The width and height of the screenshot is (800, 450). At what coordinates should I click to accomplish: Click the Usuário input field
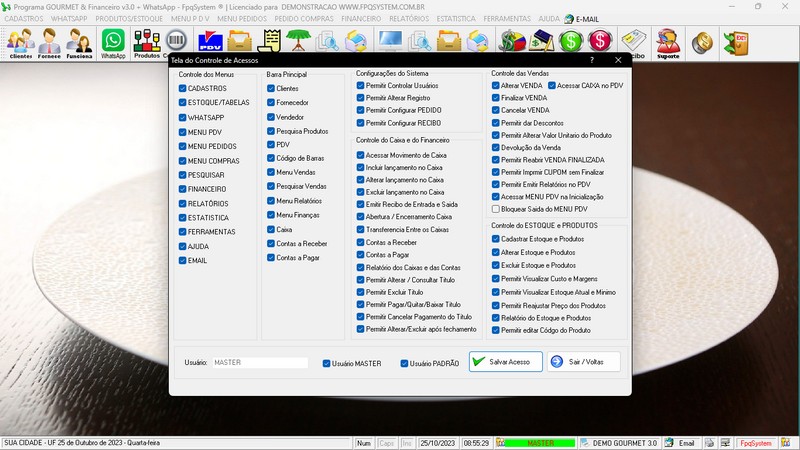[260, 363]
